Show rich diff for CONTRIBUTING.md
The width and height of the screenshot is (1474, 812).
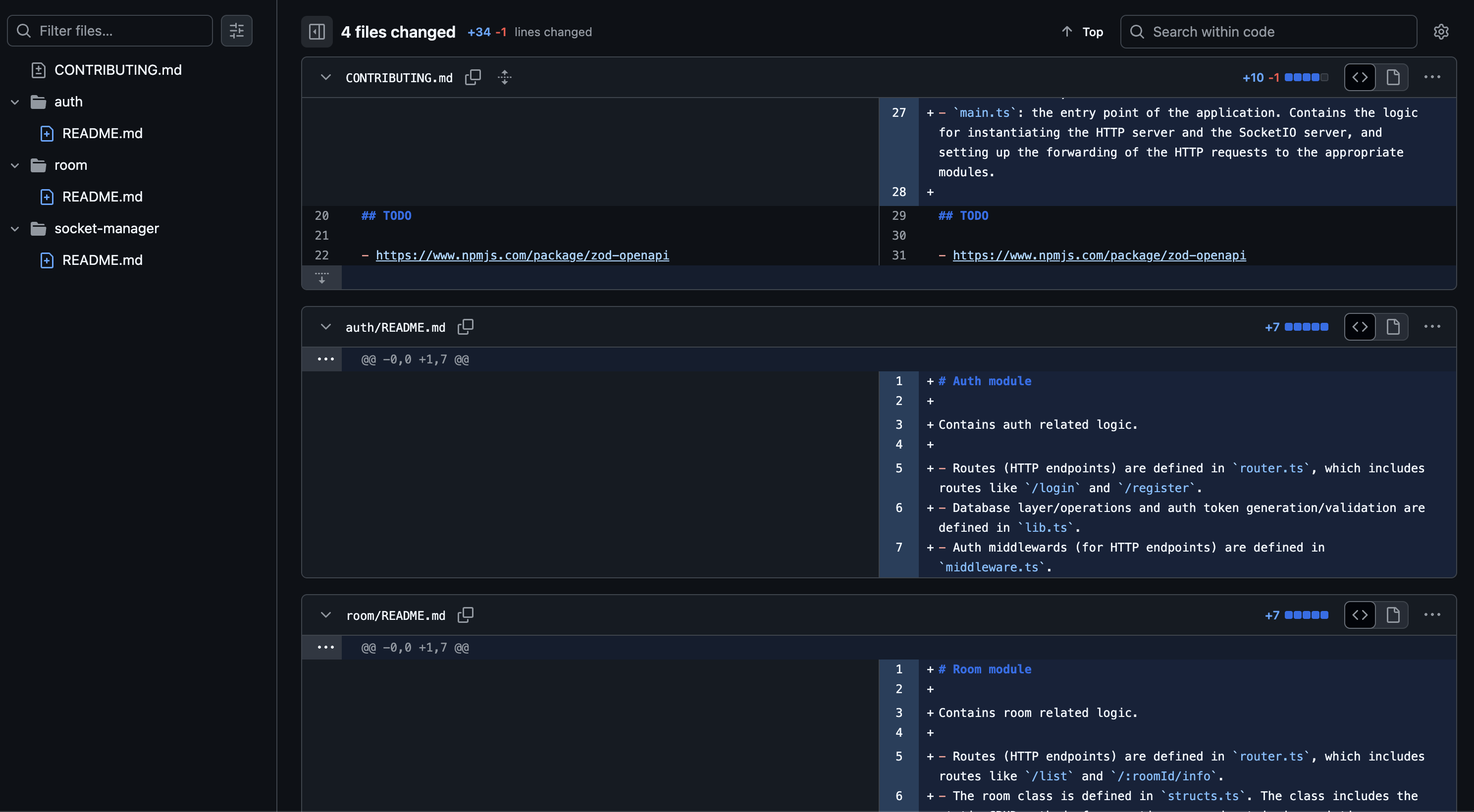pyautogui.click(x=1392, y=77)
